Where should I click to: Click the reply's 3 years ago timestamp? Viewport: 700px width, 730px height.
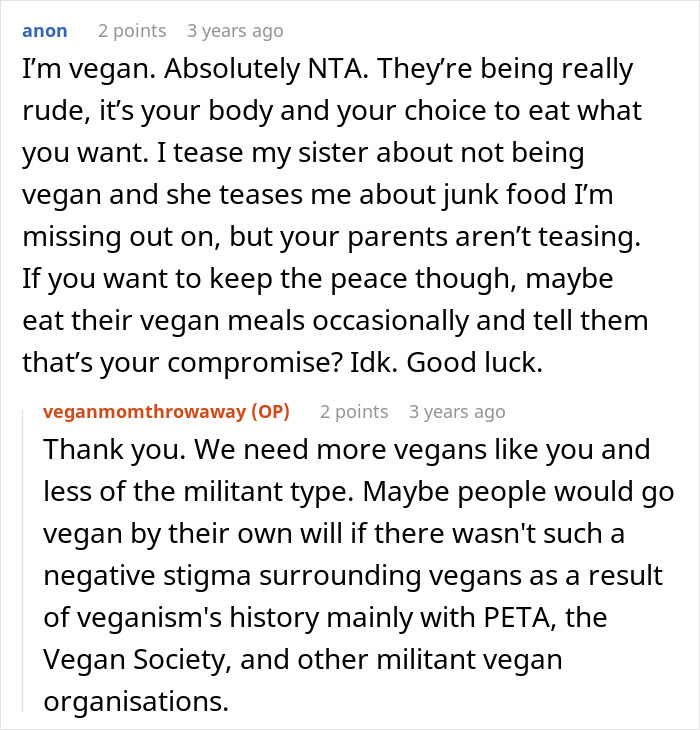(x=457, y=412)
